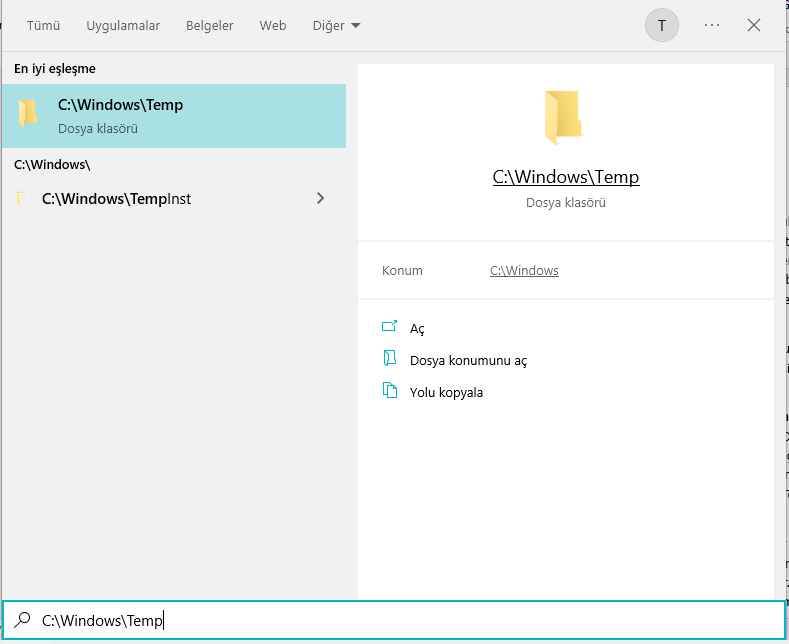The width and height of the screenshot is (789, 644).
Task: Click the small TempInst folder icon
Action: coord(22,199)
